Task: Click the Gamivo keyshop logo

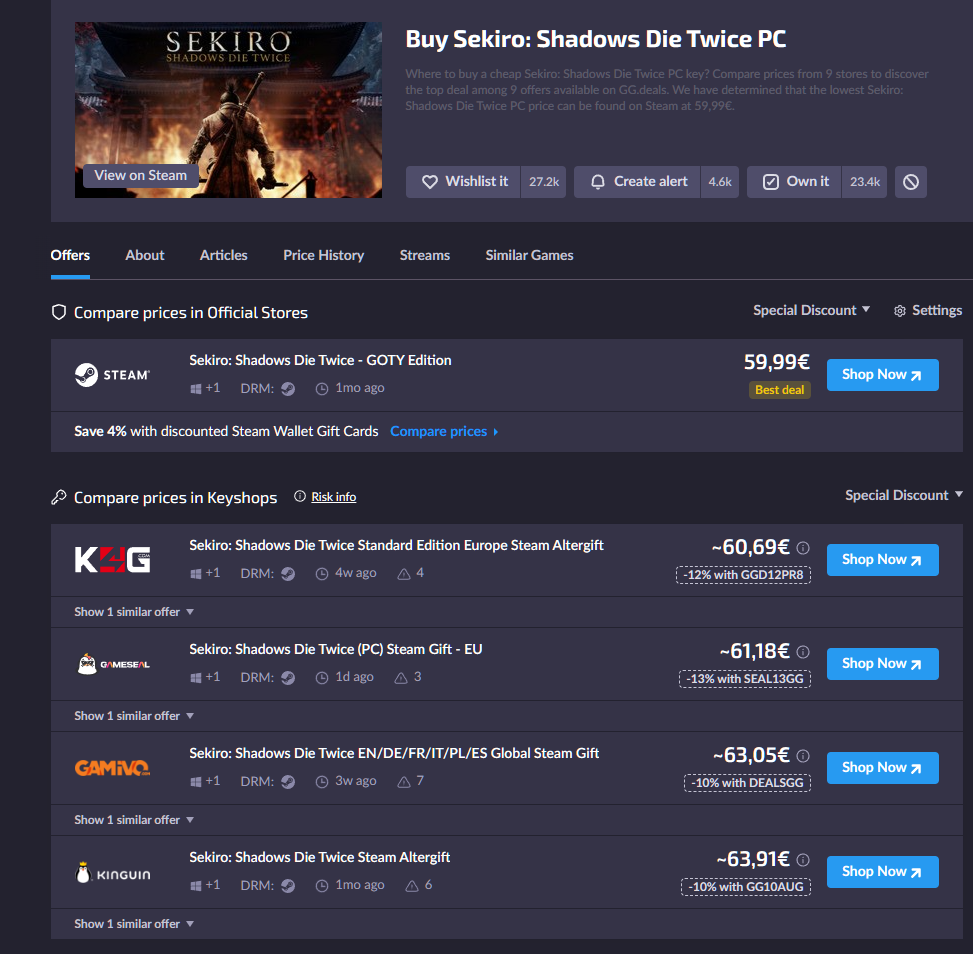Action: [112, 768]
